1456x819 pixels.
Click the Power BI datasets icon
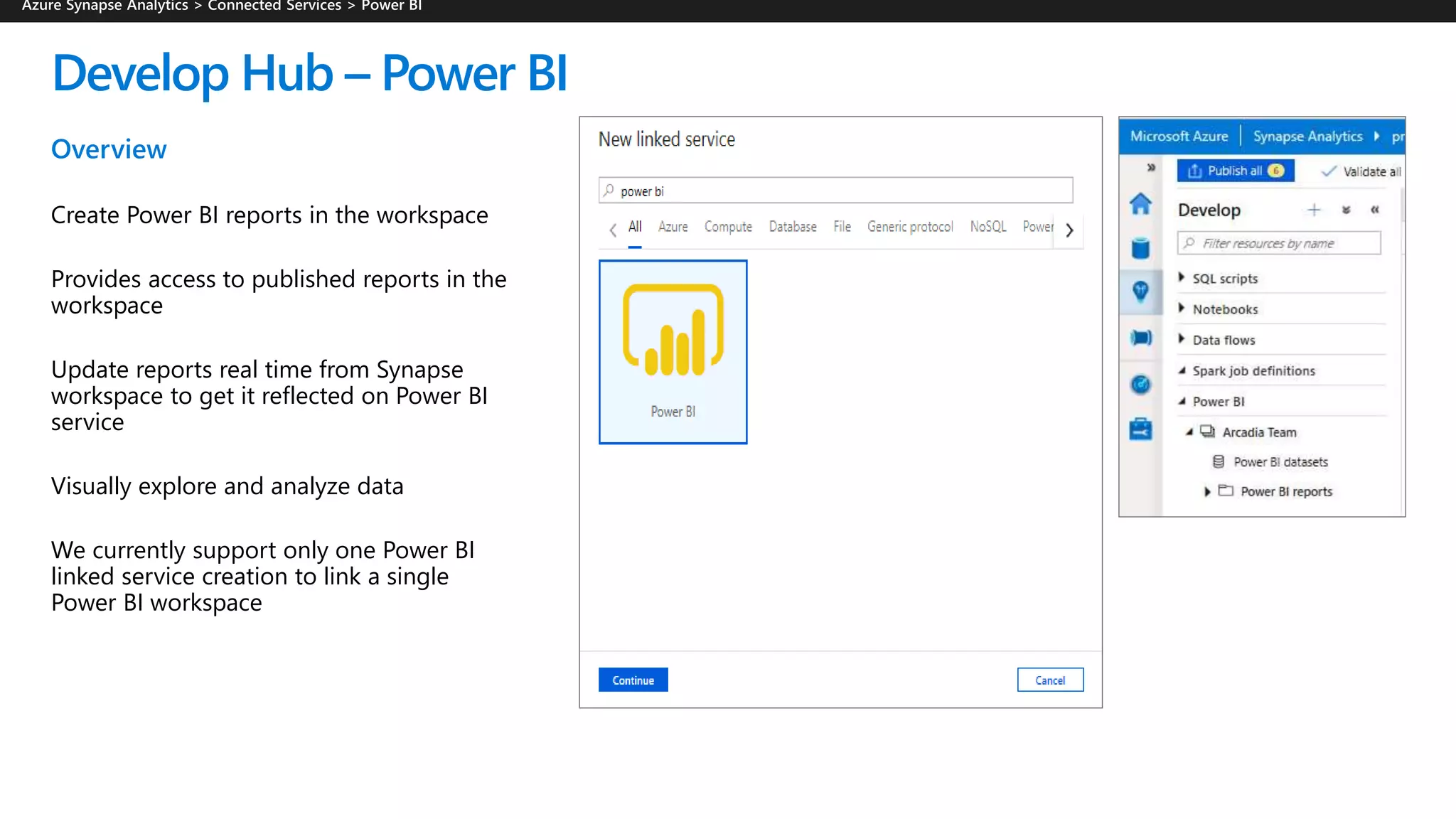(x=1219, y=462)
